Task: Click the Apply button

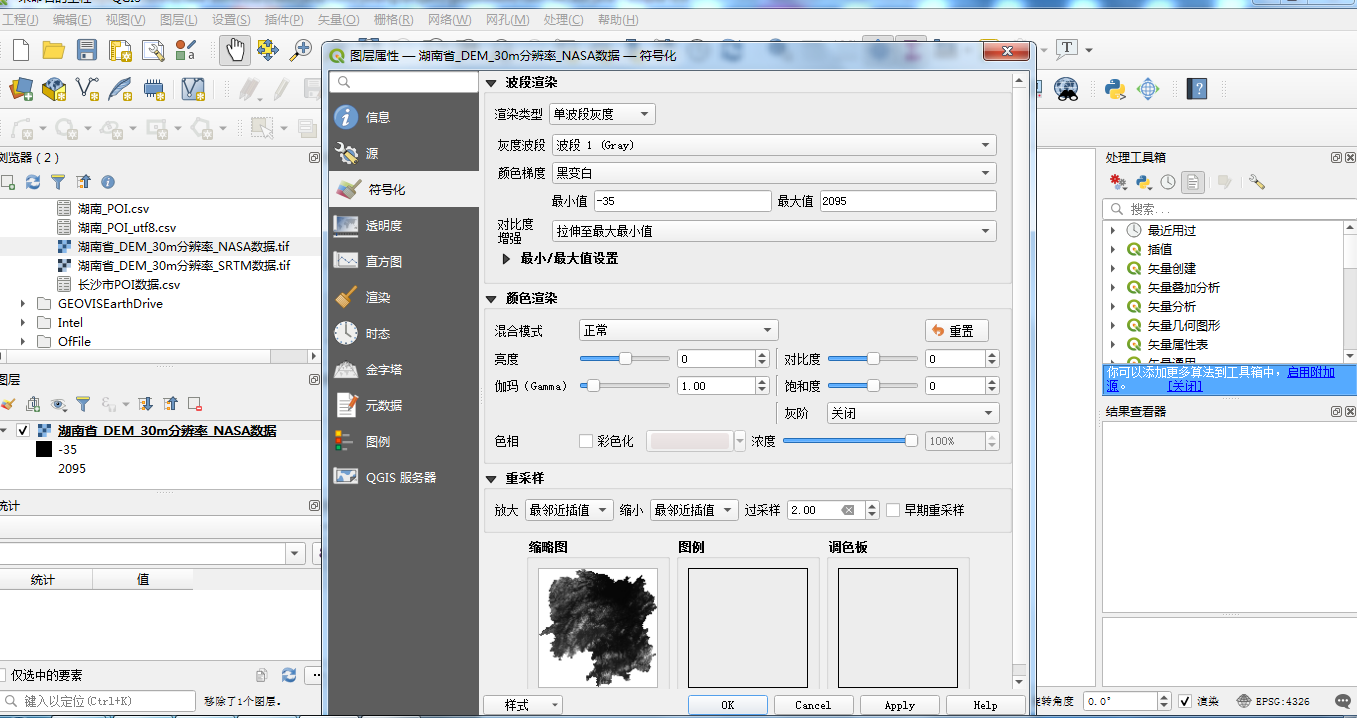Action: pyautogui.click(x=899, y=705)
